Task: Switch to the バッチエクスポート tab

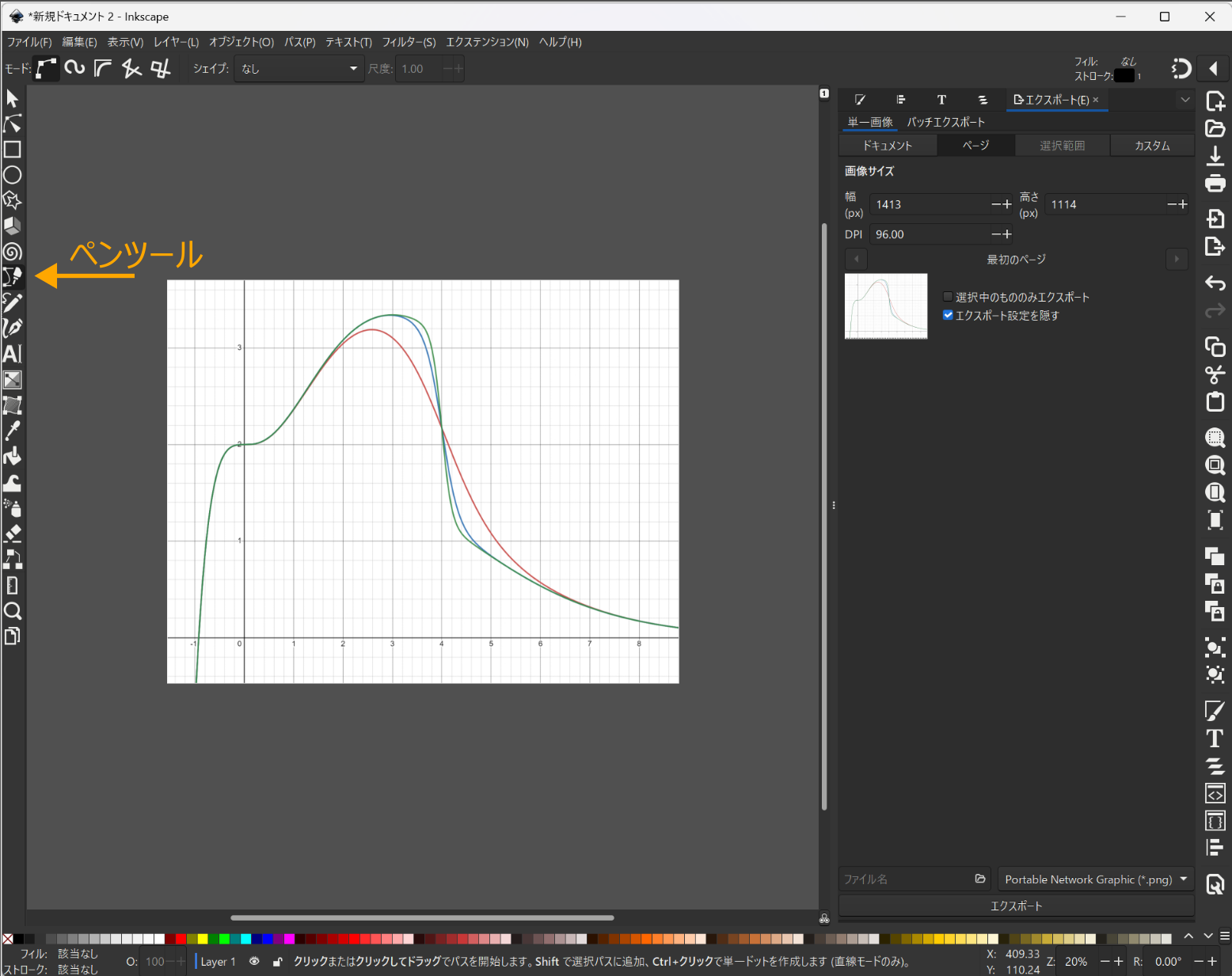Action: [x=945, y=122]
